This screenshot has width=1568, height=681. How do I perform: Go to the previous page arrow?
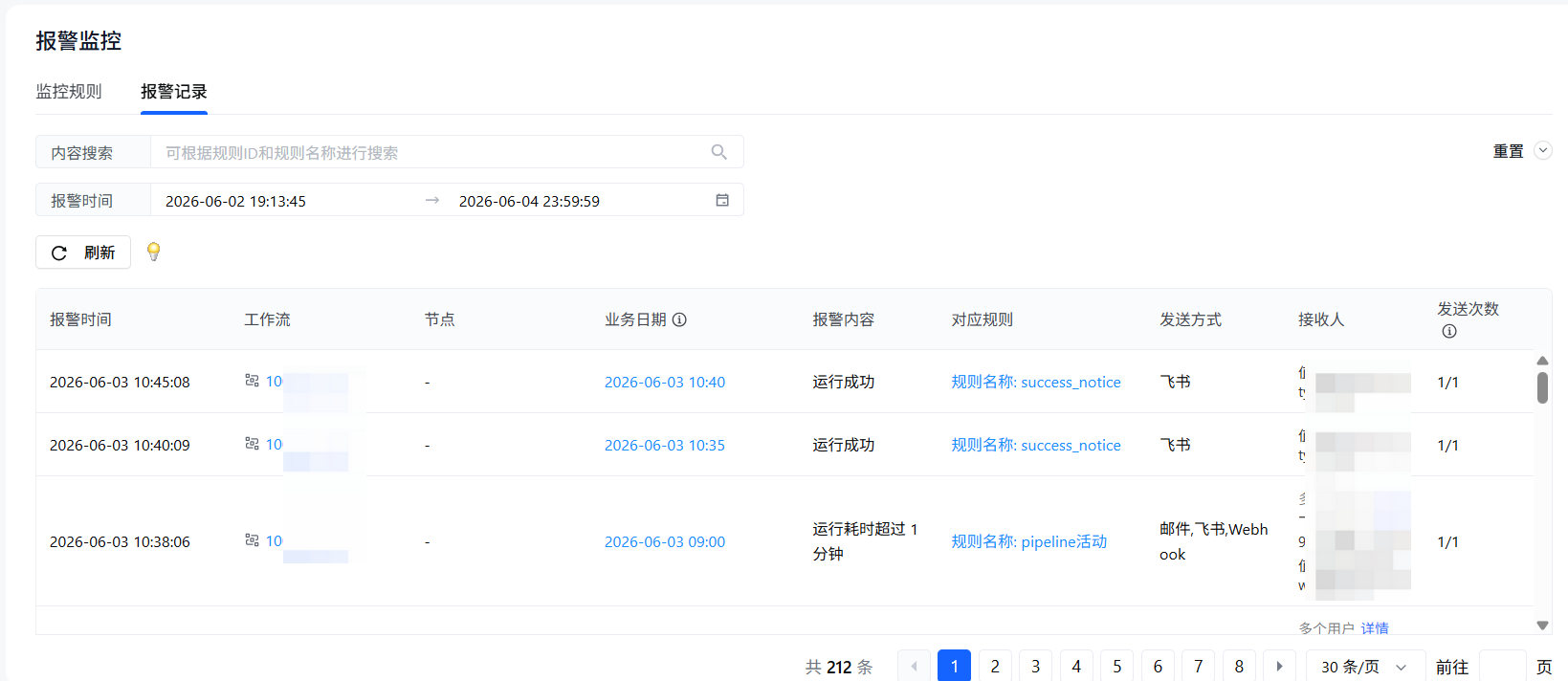pos(914,667)
